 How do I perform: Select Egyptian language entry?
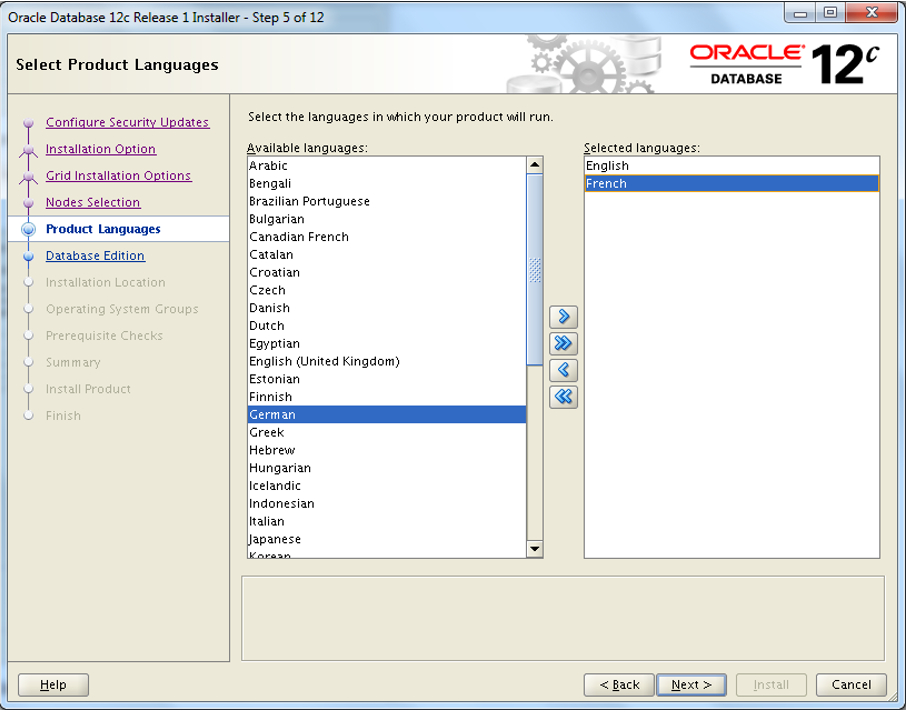click(387, 344)
